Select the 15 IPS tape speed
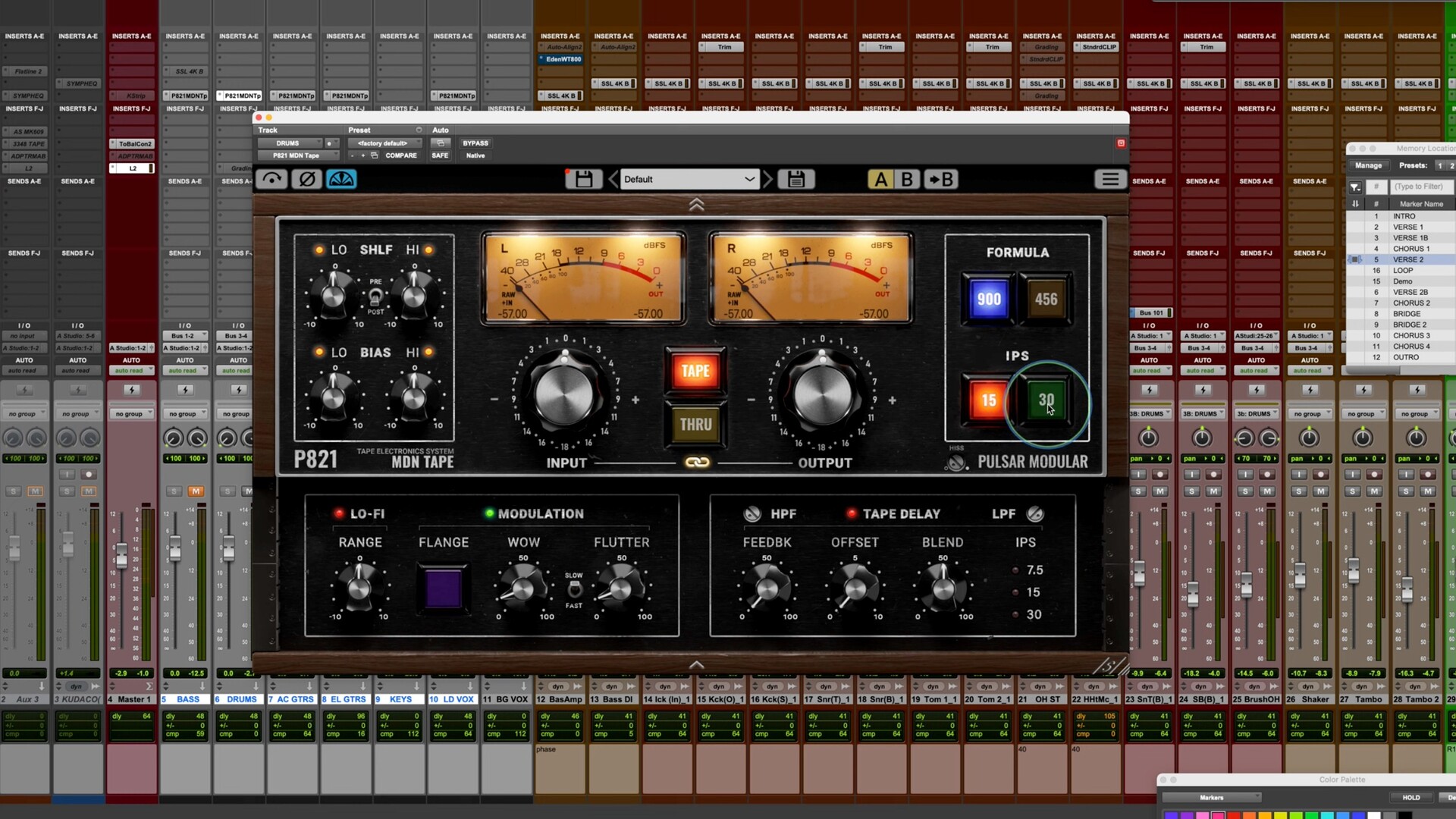 click(x=988, y=400)
